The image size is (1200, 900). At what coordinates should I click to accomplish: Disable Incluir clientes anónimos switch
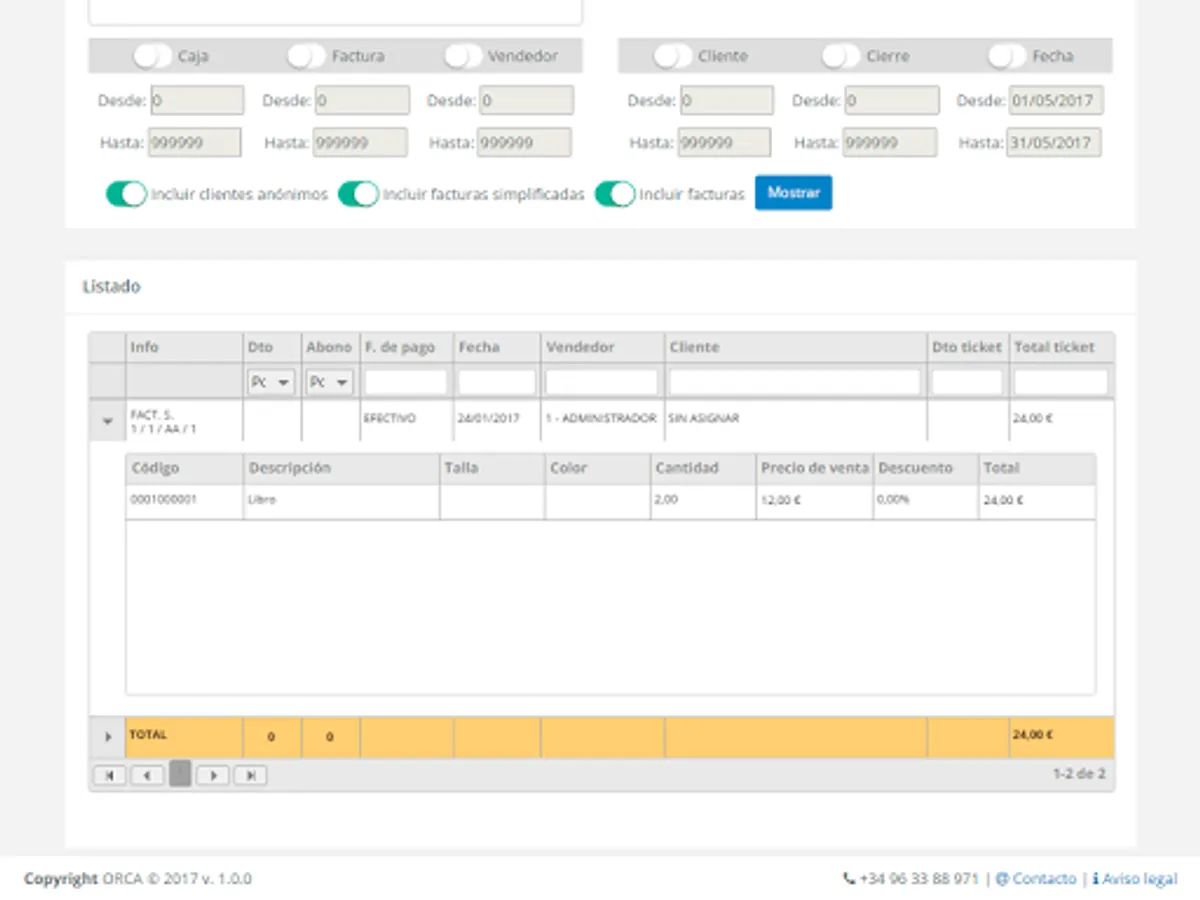point(126,194)
